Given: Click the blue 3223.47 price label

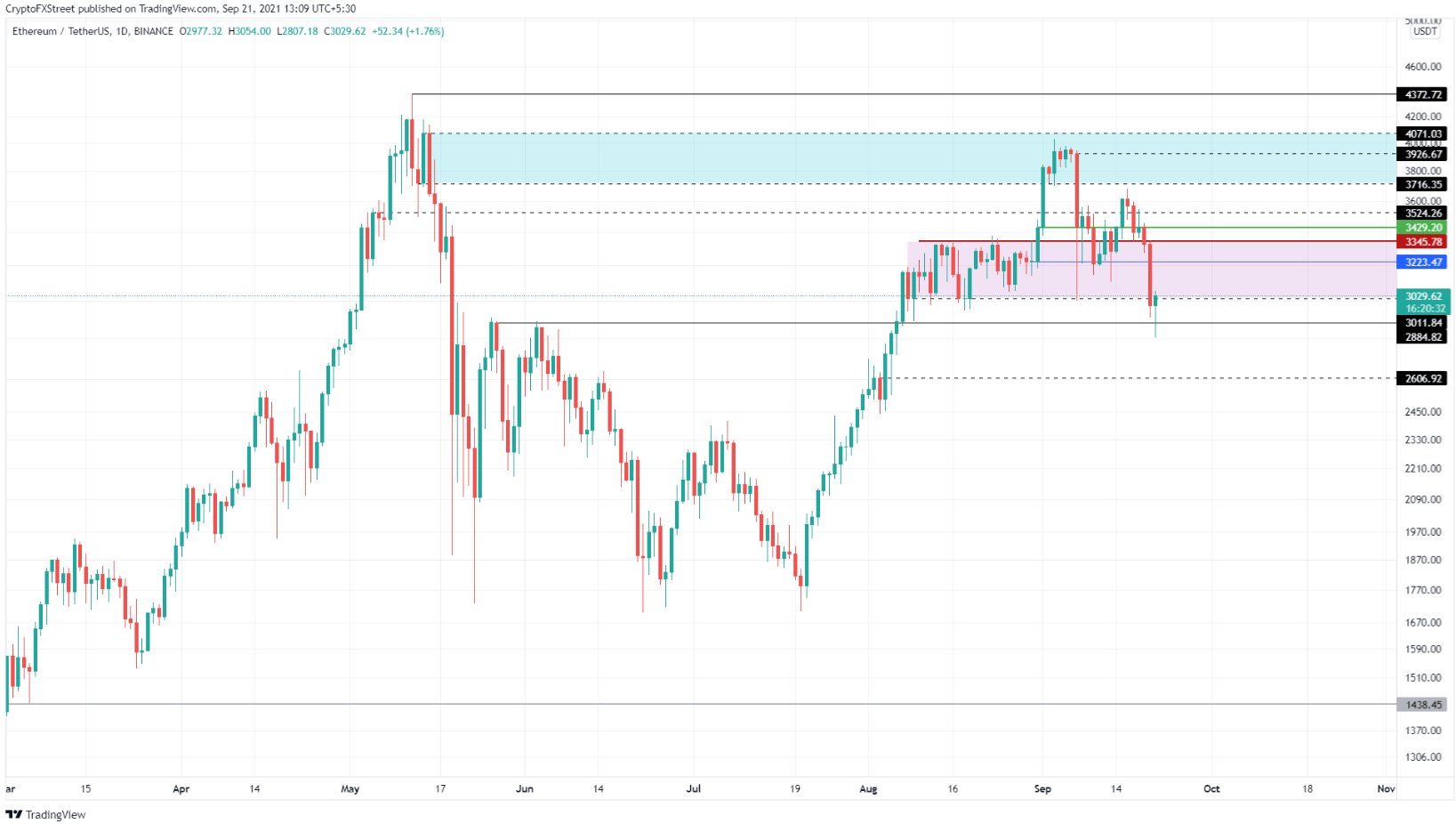Looking at the screenshot, I should (1423, 263).
